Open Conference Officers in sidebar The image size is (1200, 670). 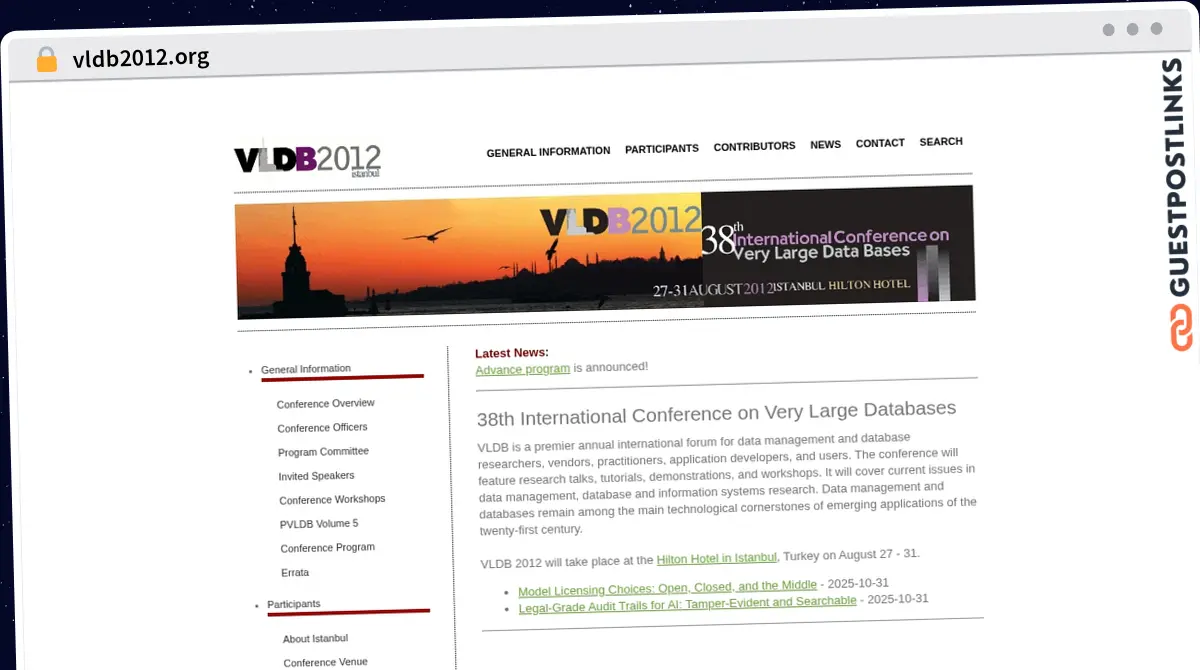[322, 428]
